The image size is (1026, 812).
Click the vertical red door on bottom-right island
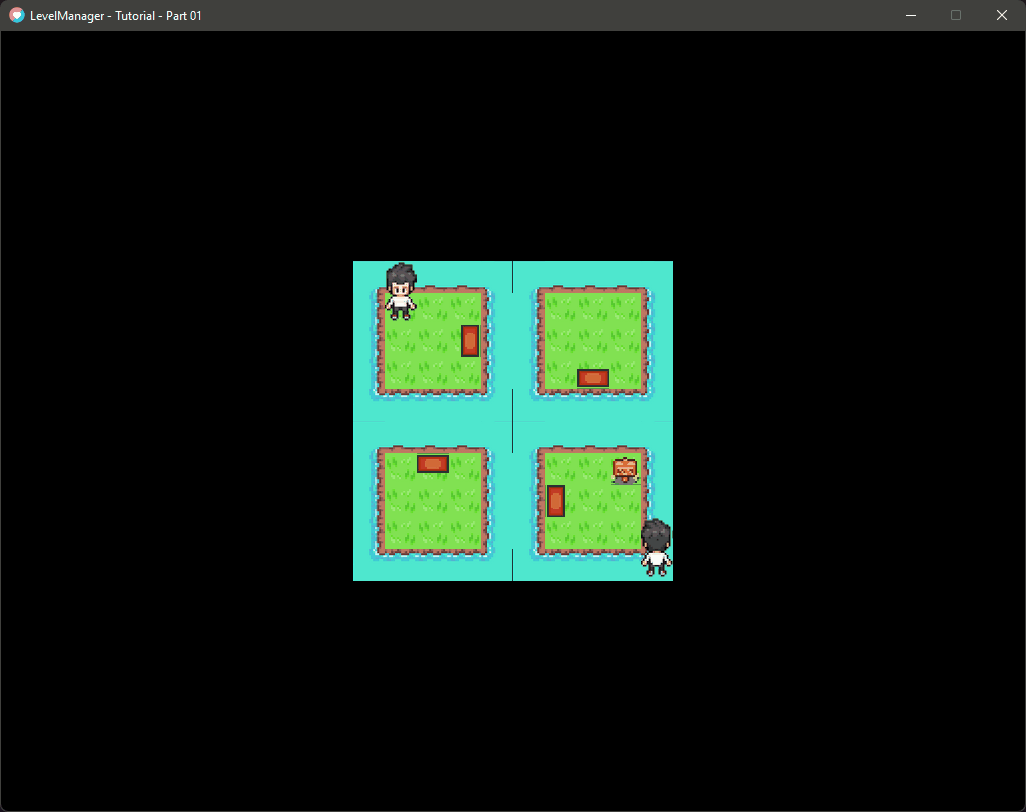556,499
